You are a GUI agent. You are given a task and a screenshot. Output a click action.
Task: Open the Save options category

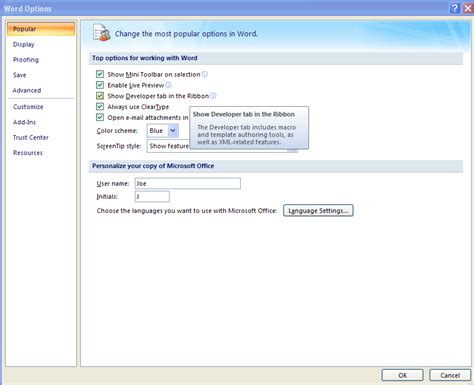(x=19, y=75)
